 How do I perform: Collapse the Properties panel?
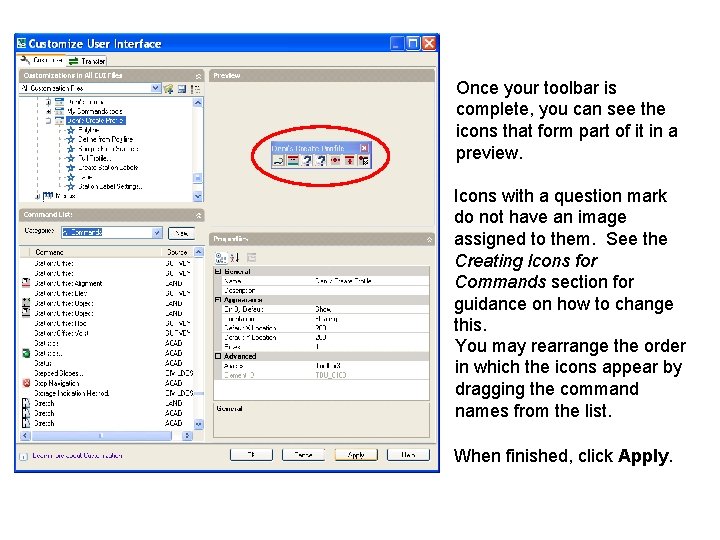[429, 239]
